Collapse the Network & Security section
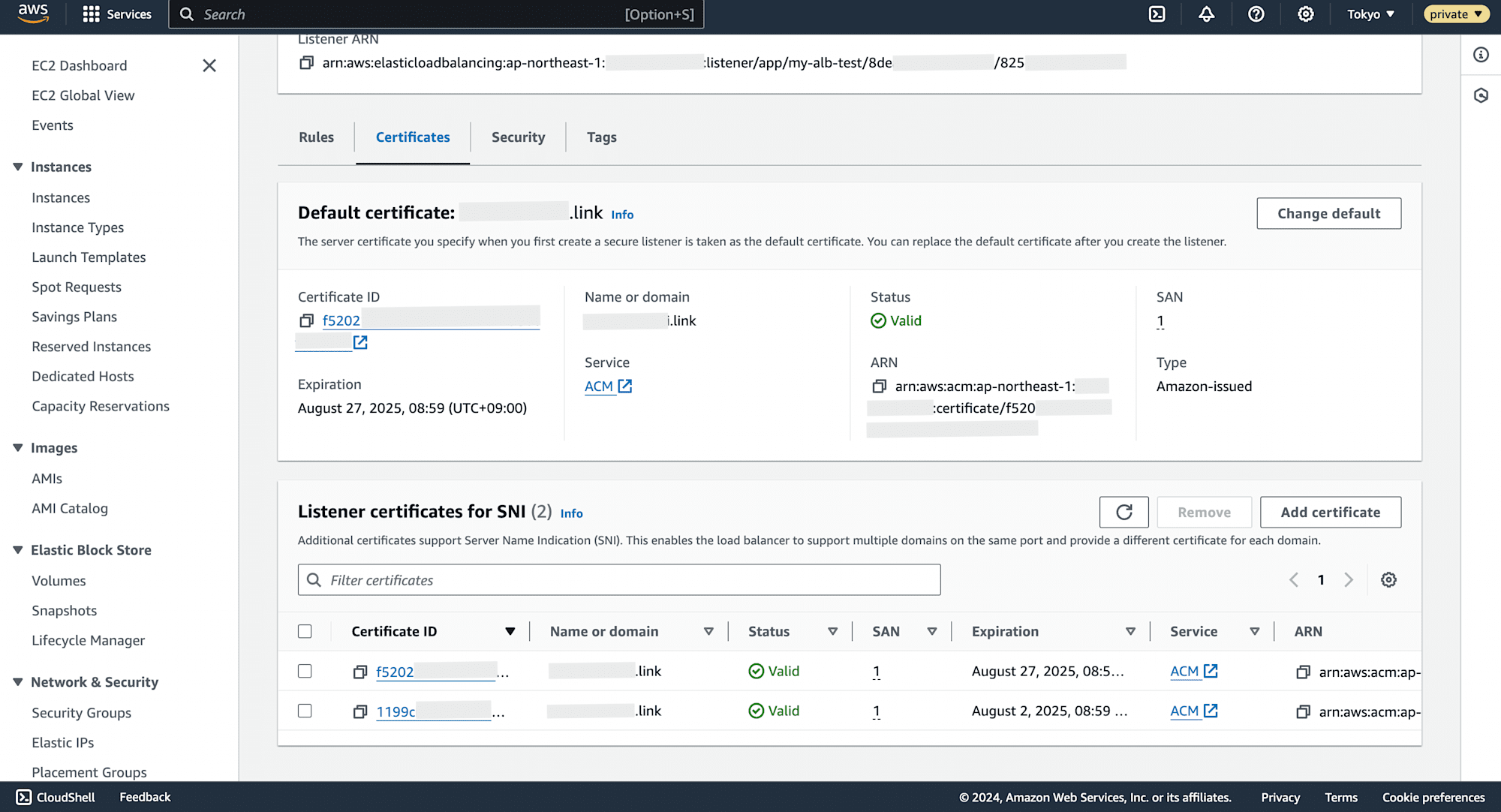Image resolution: width=1501 pixels, height=812 pixels. coord(18,682)
